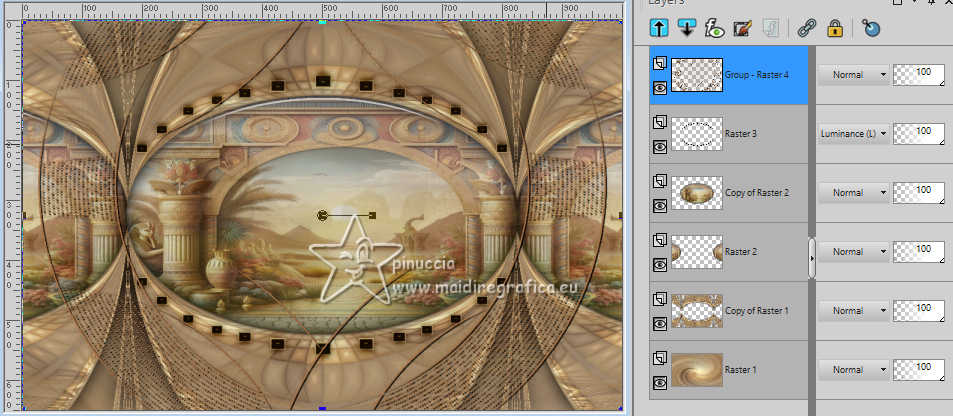Select the Raster 3 layer thumbnail

coord(697,134)
